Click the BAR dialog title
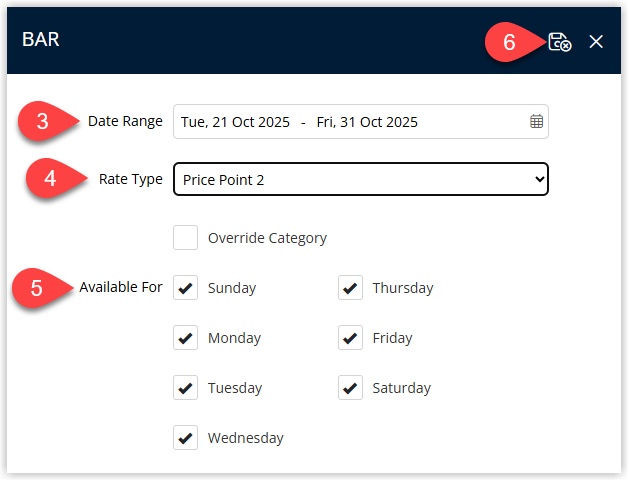Image resolution: width=629 pixels, height=481 pixels. point(41,39)
